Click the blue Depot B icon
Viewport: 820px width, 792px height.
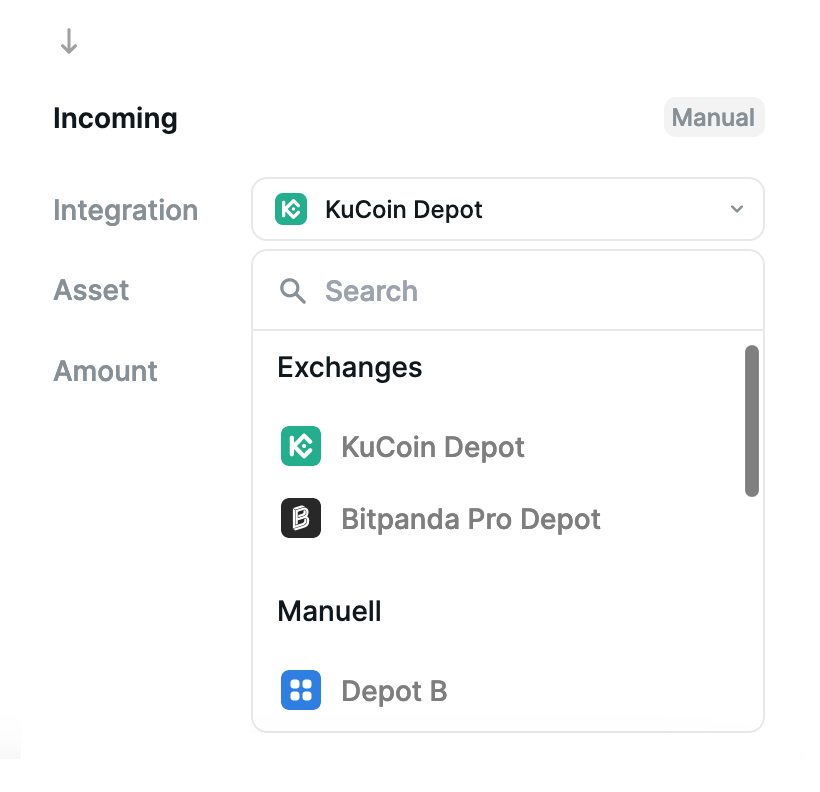pyautogui.click(x=301, y=690)
